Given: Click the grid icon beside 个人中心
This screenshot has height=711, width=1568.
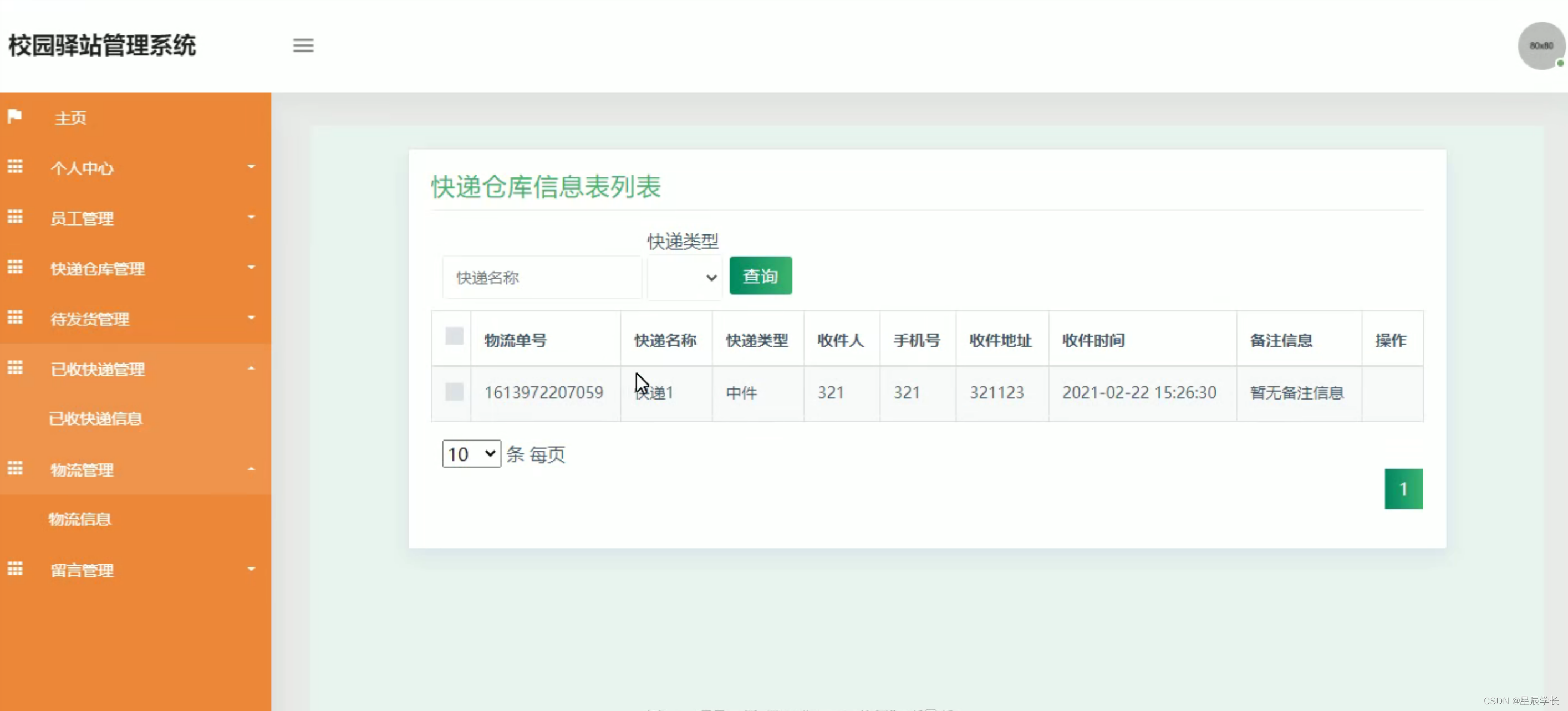Looking at the screenshot, I should click(x=14, y=167).
